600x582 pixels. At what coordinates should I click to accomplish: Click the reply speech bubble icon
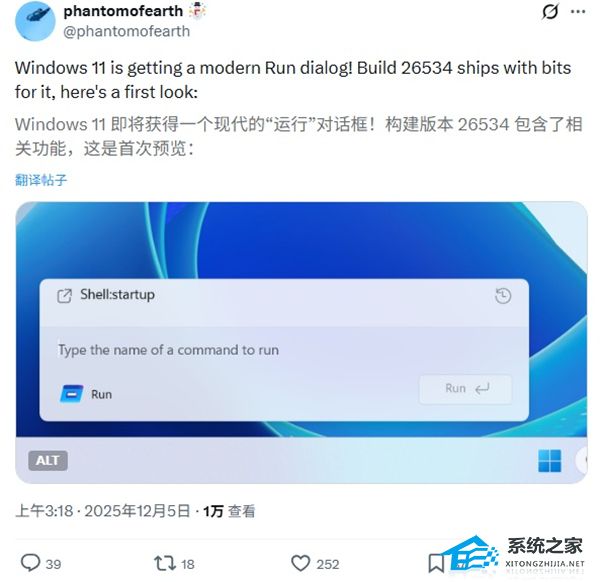[30, 563]
